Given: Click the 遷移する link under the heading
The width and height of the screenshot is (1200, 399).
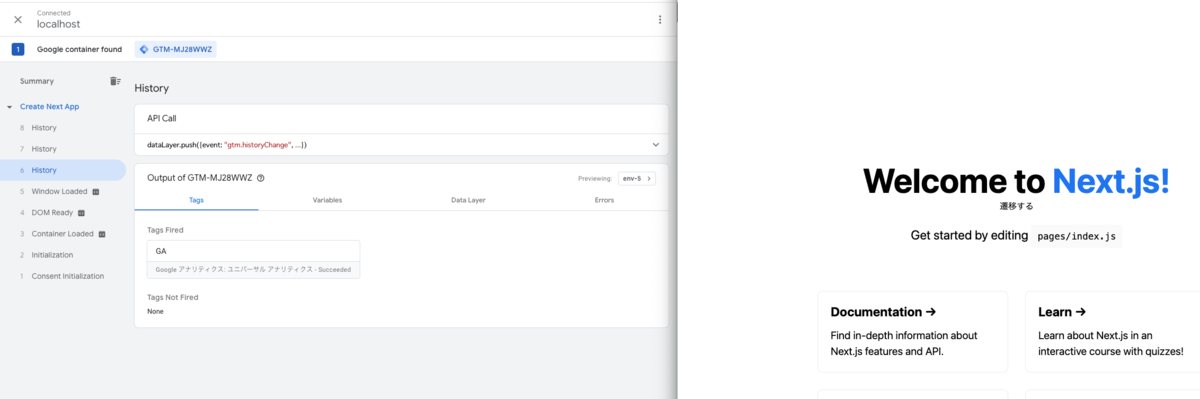Looking at the screenshot, I should [1016, 206].
